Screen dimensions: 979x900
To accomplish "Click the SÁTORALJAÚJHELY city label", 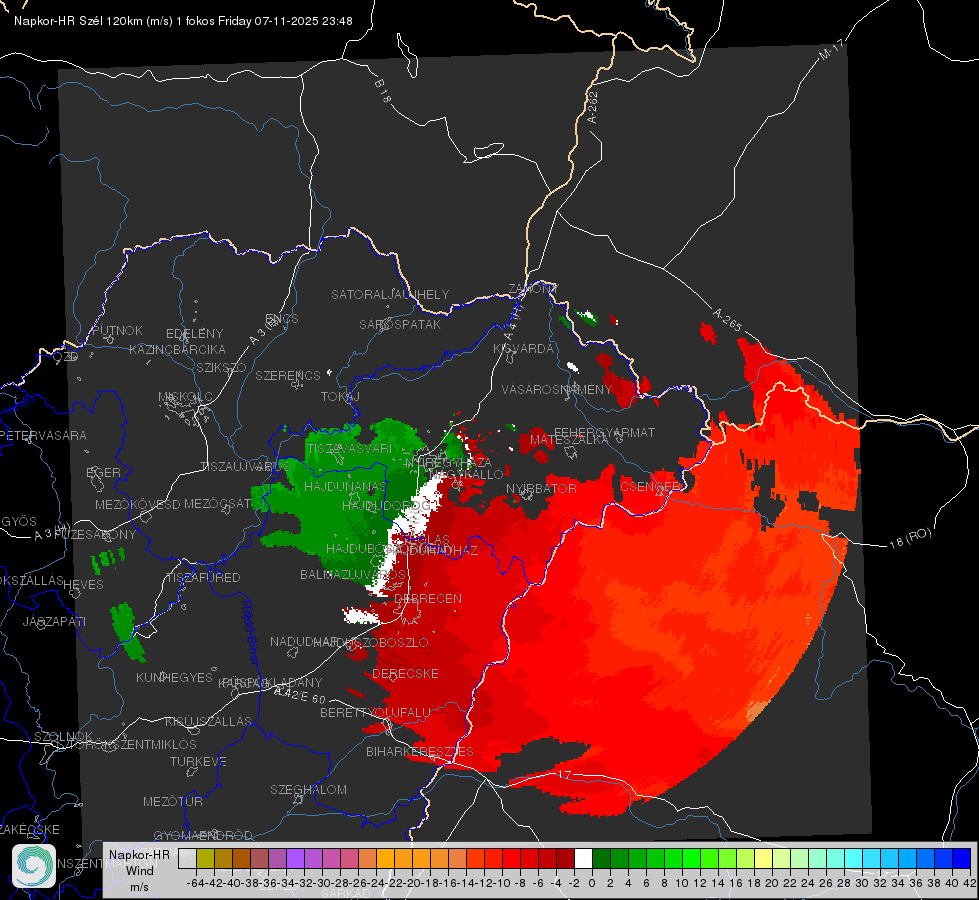I will click(390, 294).
